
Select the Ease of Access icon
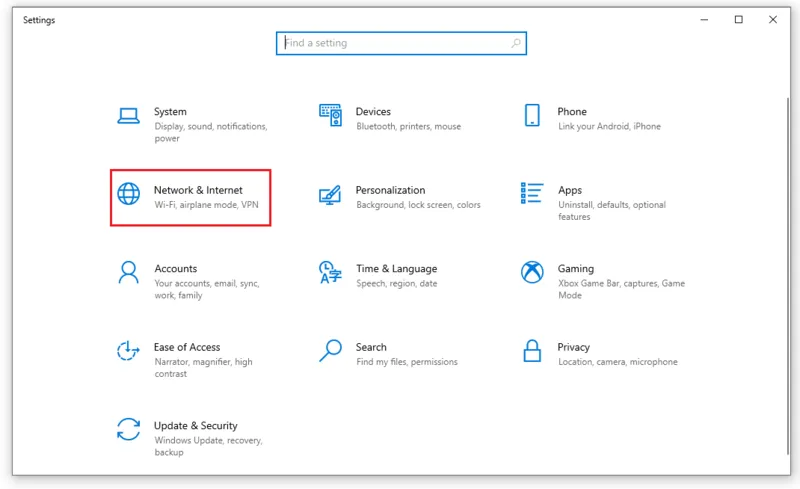point(128,351)
